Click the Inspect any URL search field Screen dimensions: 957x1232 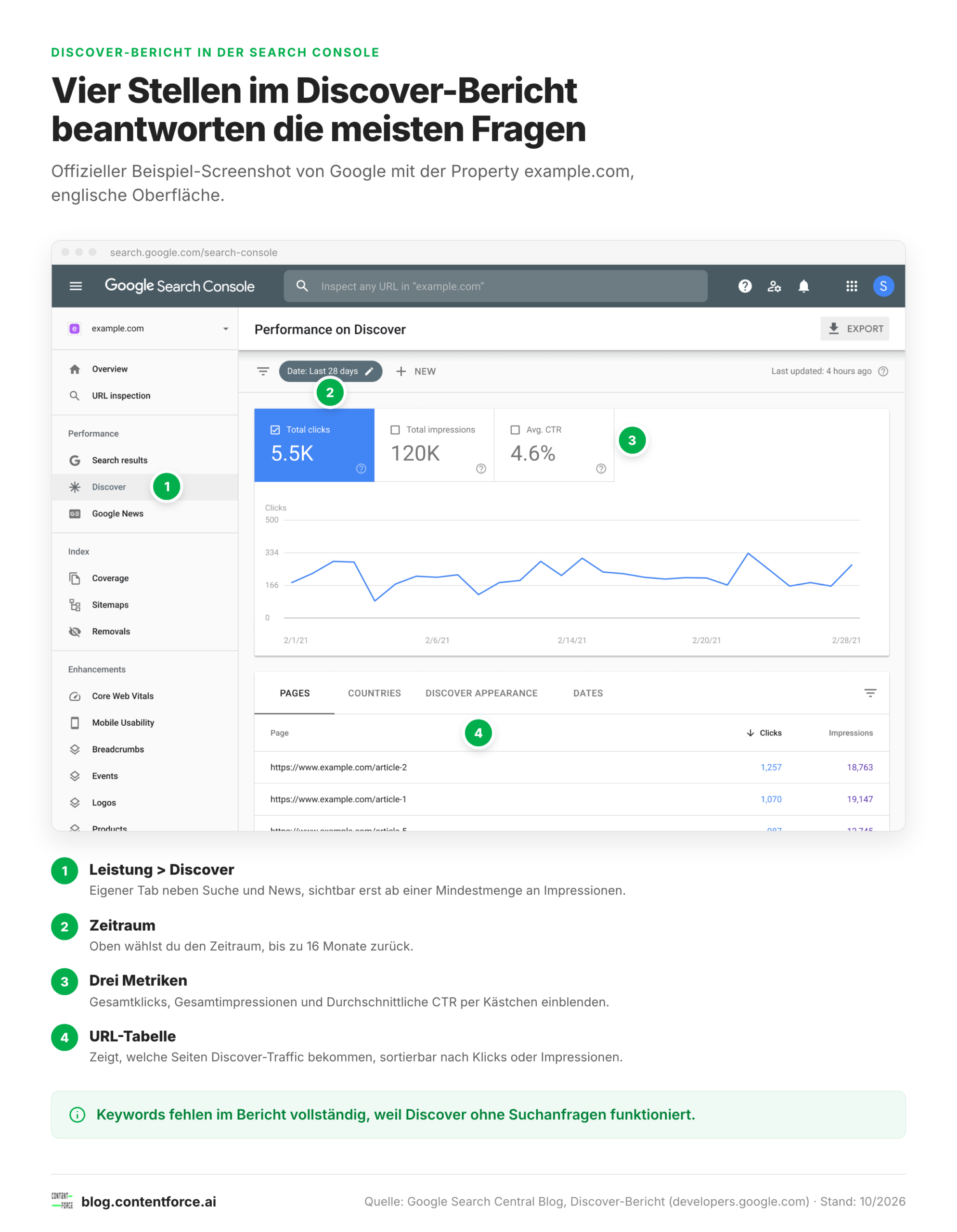[x=495, y=286]
